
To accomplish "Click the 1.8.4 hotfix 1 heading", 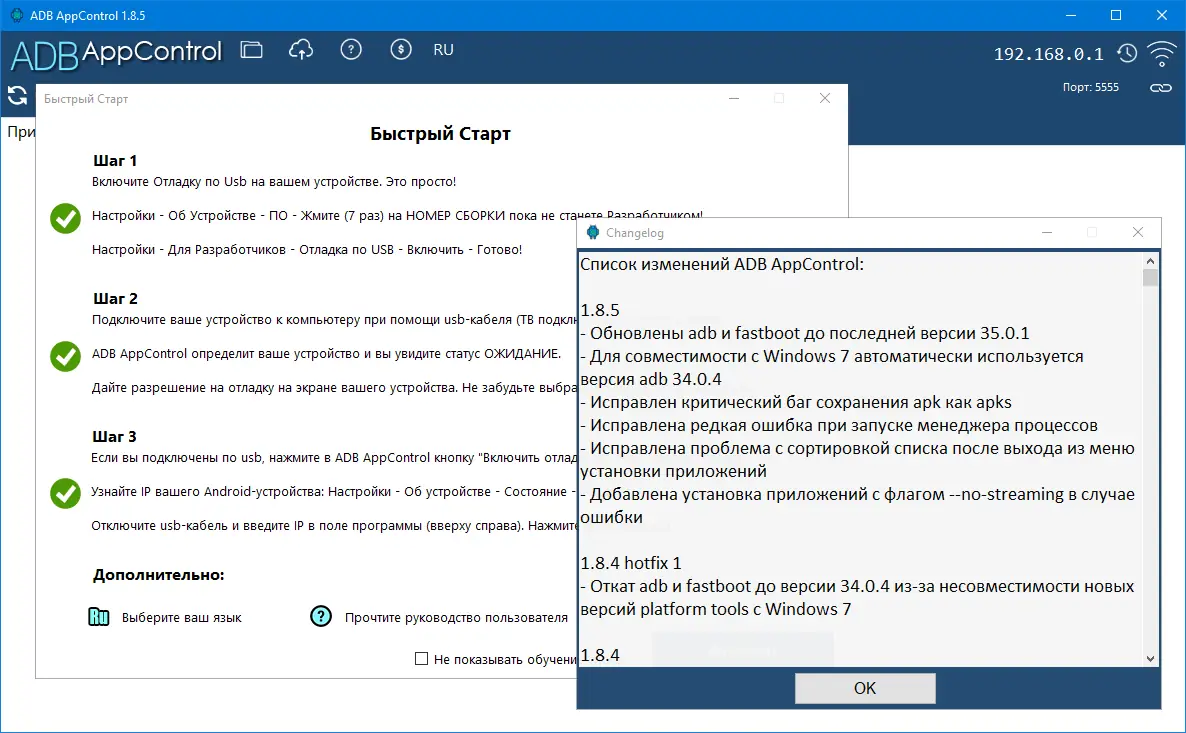I will point(631,564).
